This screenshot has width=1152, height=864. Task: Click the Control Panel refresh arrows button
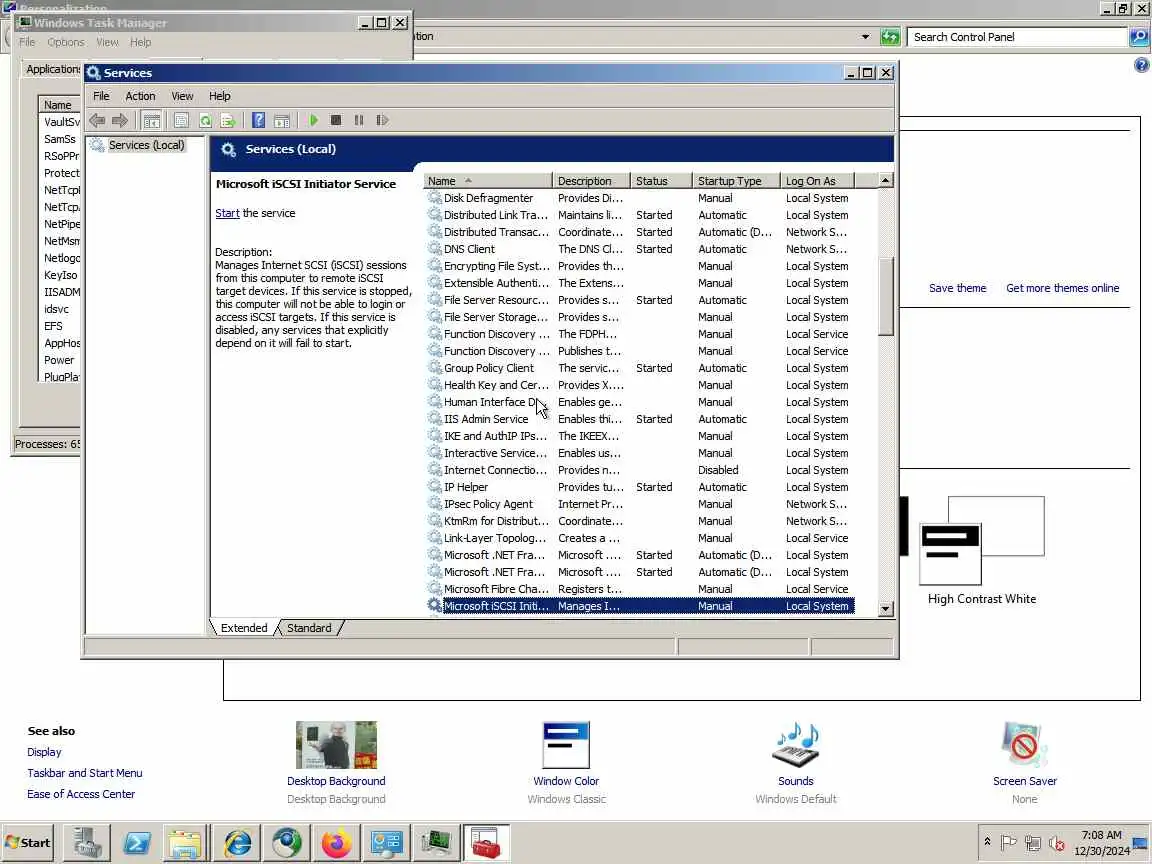(890, 37)
